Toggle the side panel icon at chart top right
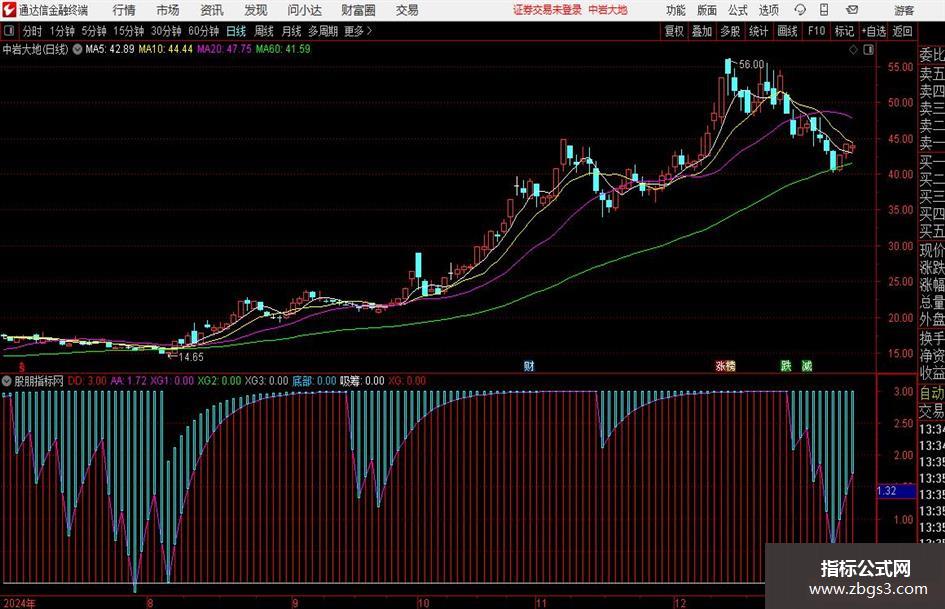Viewport: 945px width, 609px height. (868, 50)
